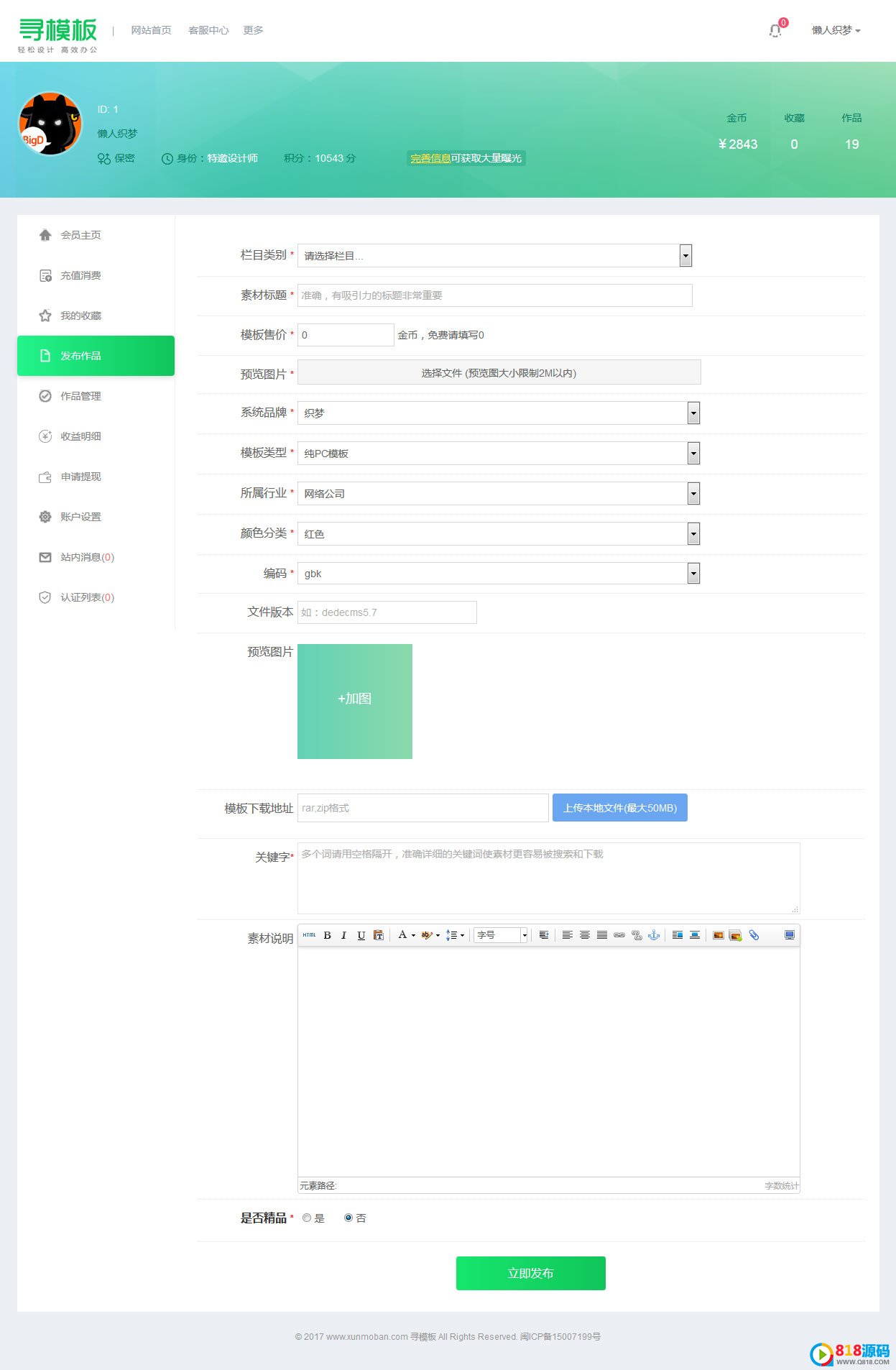
Task: Toggle editor fullscreen mode icon
Action: pyautogui.click(x=789, y=935)
